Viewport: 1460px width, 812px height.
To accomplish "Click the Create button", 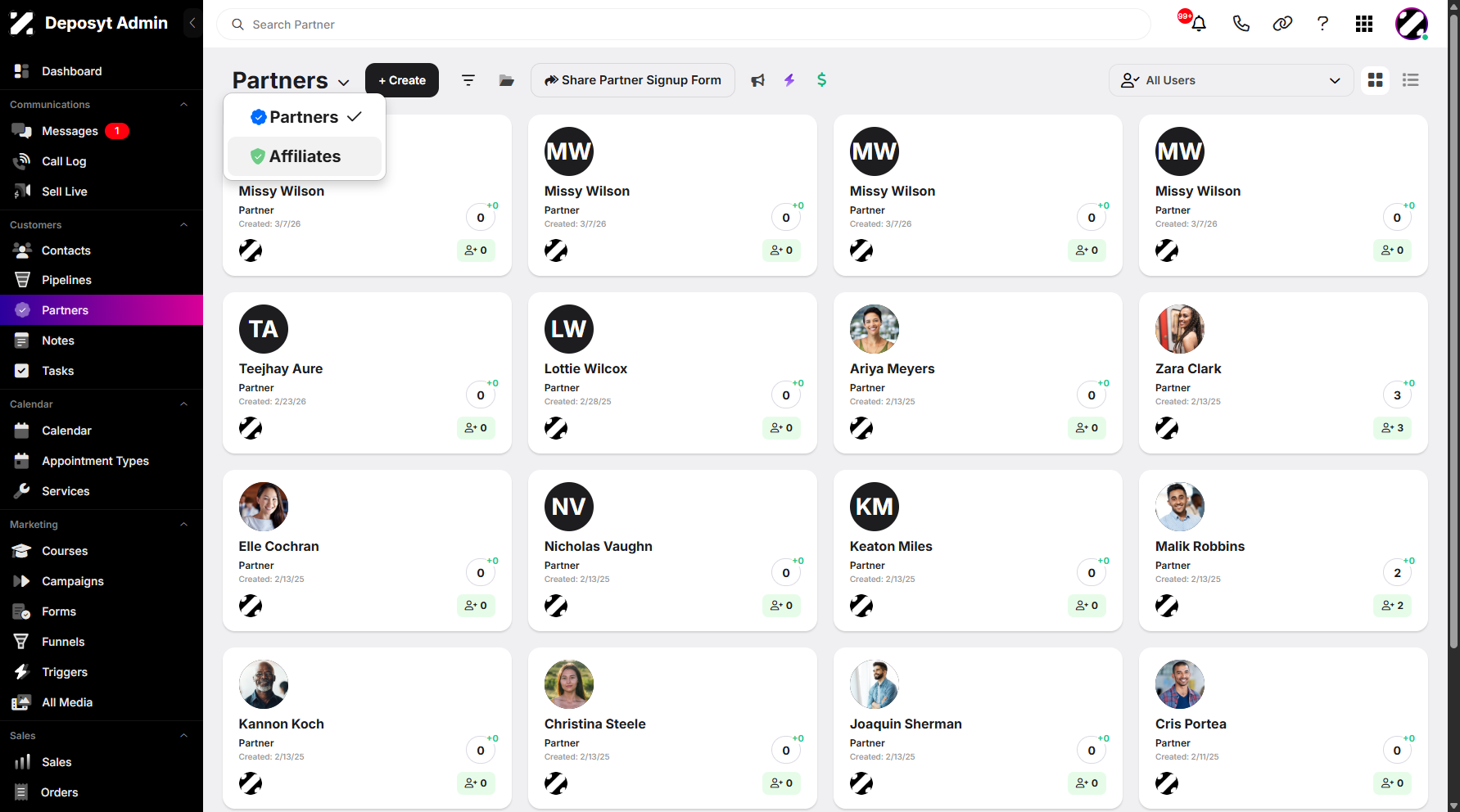I will [x=402, y=80].
